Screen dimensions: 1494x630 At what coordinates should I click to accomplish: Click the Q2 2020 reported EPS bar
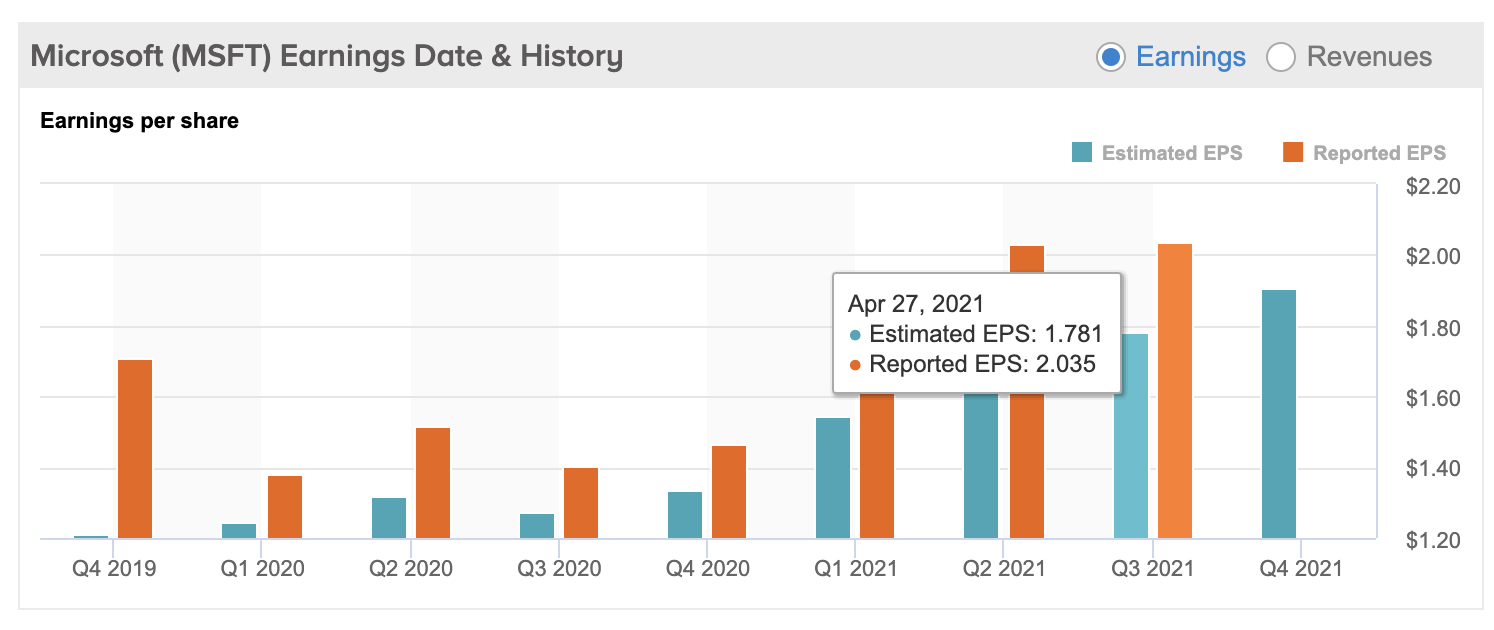433,483
